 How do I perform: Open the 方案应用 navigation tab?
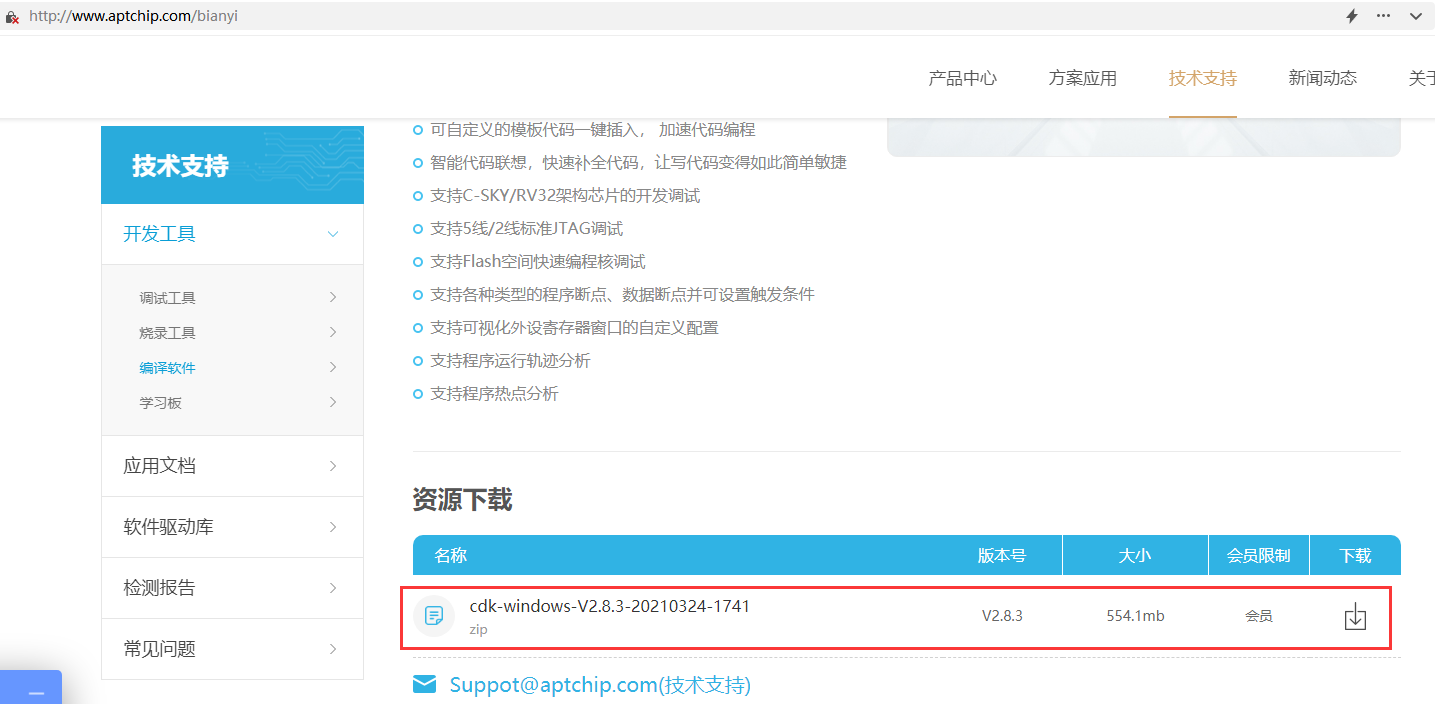point(1082,78)
